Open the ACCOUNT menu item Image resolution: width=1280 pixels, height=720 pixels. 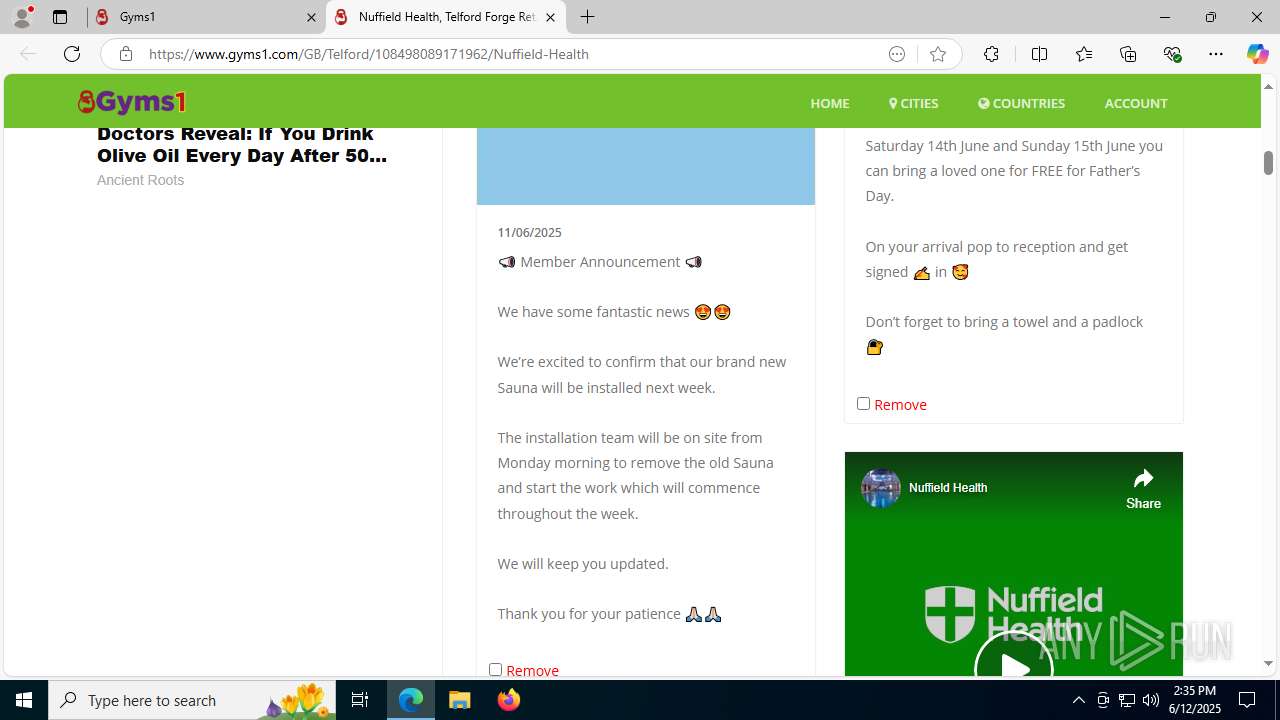point(1136,103)
